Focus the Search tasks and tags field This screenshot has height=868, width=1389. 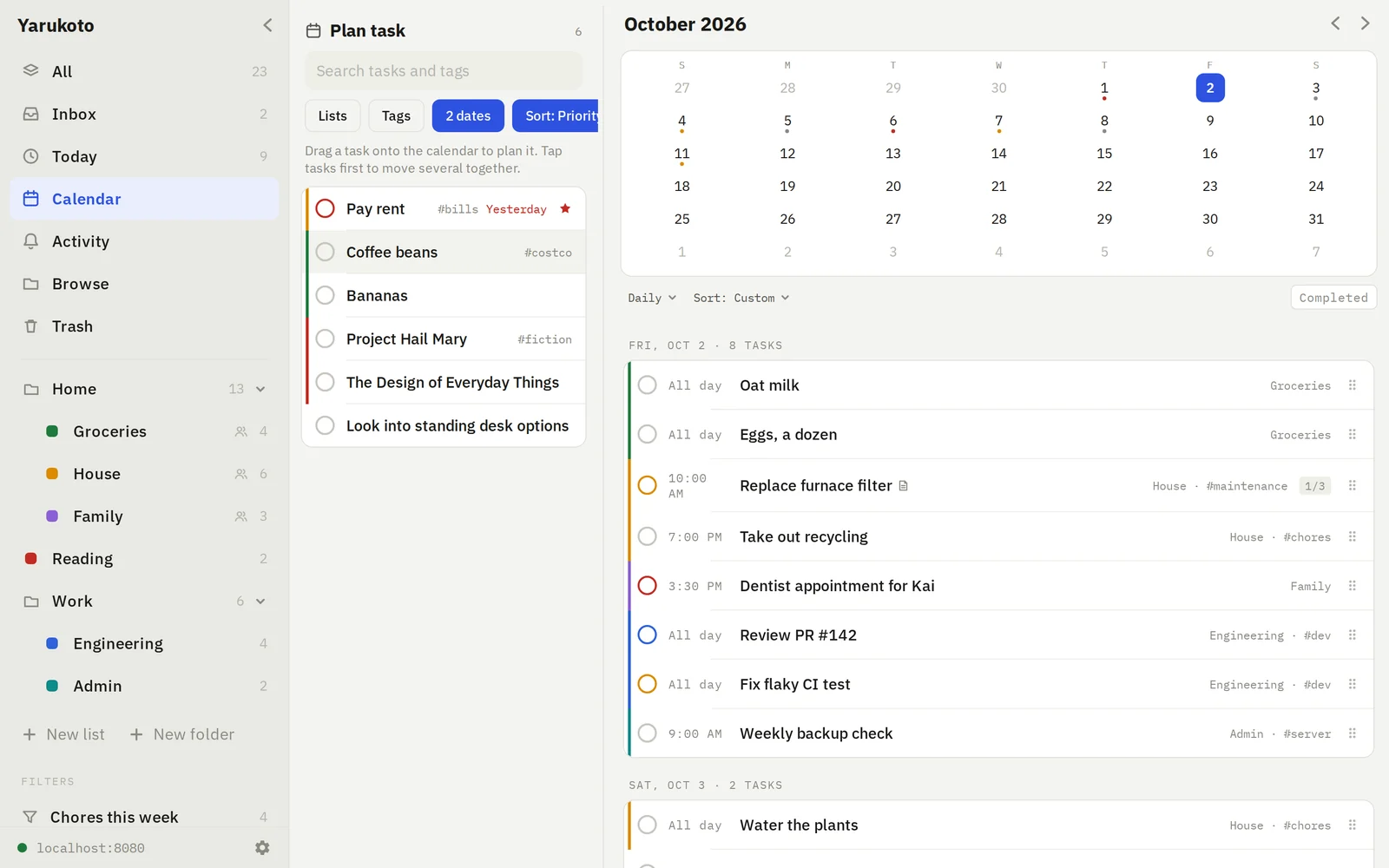click(444, 70)
